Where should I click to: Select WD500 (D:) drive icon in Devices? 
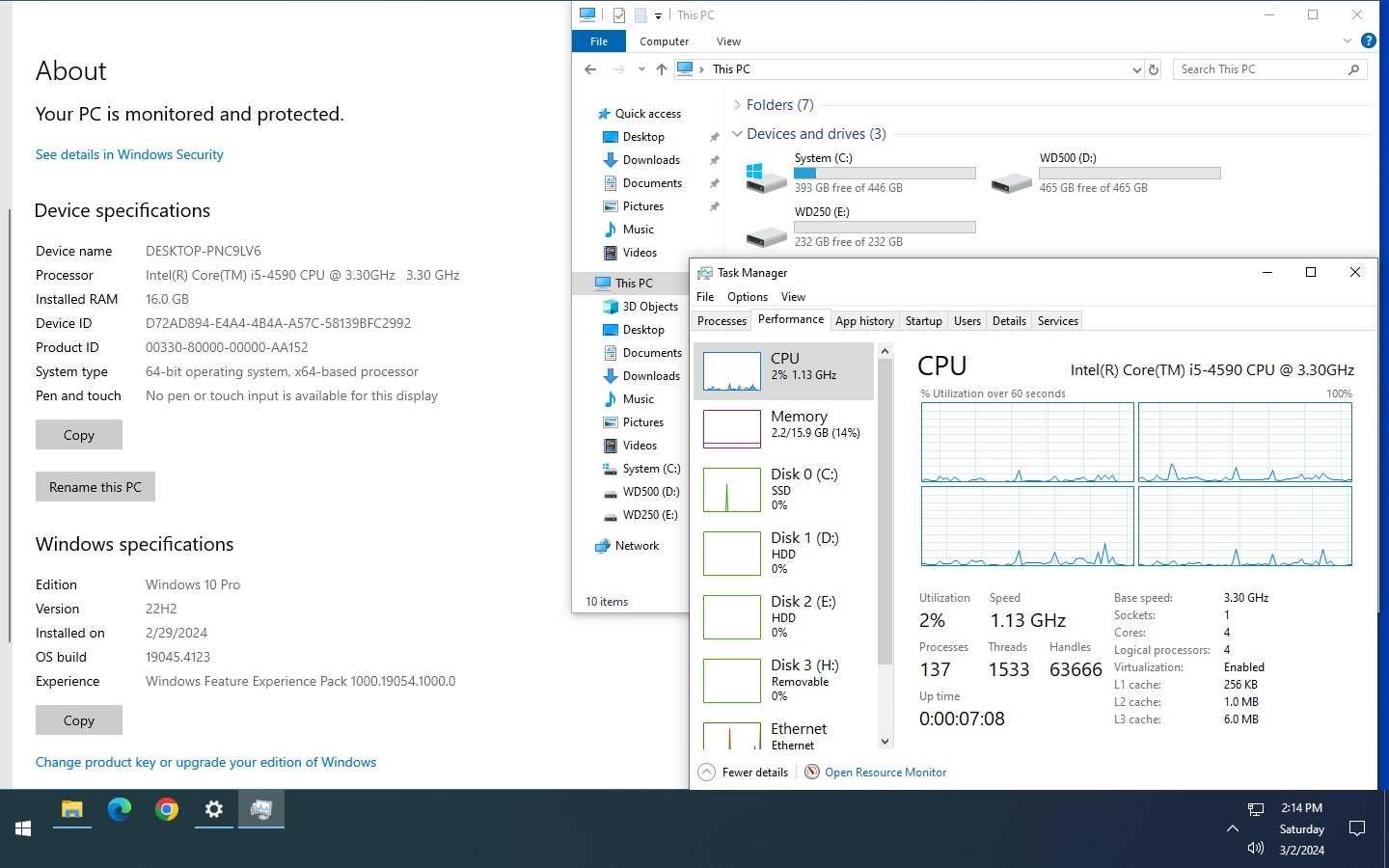coord(1011,180)
